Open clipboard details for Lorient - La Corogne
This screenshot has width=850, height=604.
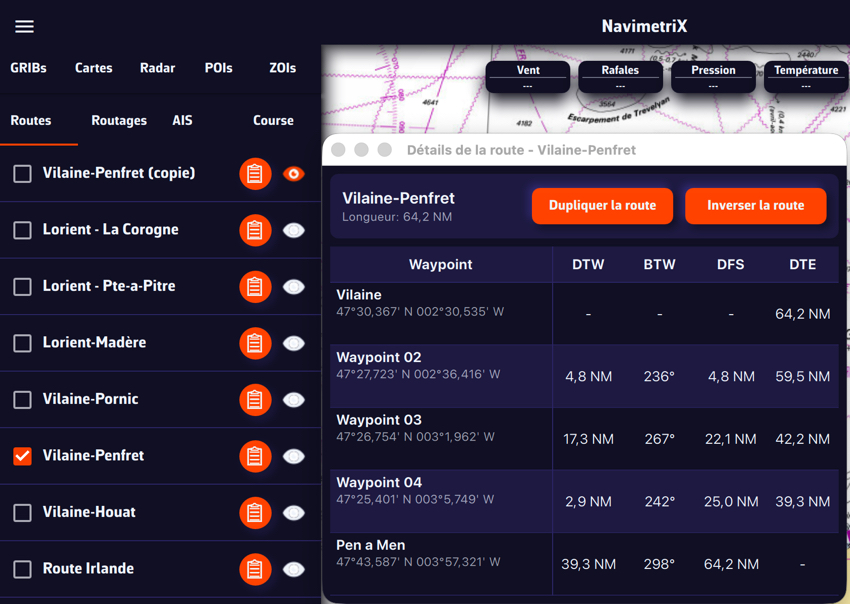[x=255, y=230]
